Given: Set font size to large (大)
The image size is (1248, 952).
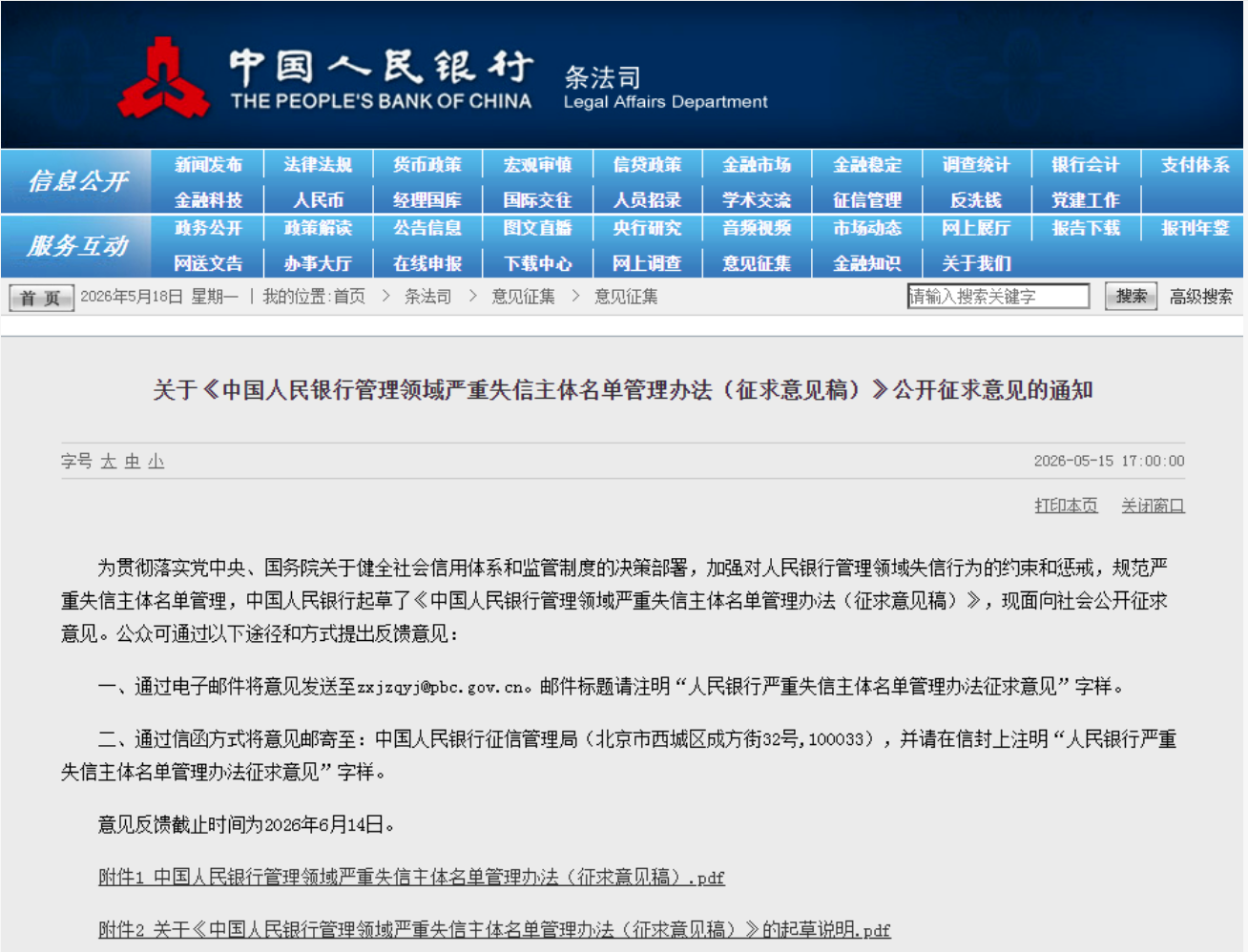Looking at the screenshot, I should coord(108,462).
